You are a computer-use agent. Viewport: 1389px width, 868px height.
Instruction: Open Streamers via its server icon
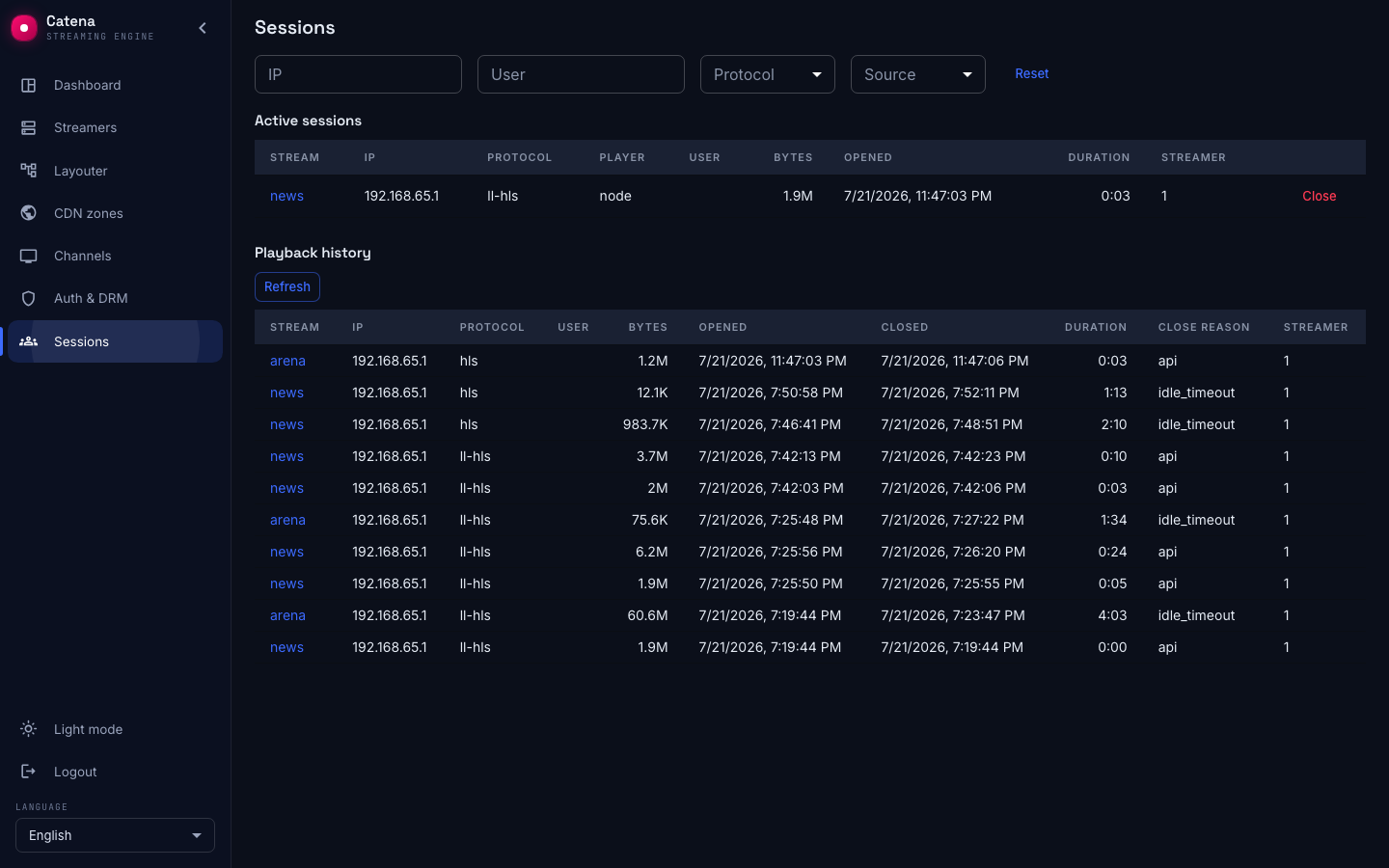click(x=29, y=127)
